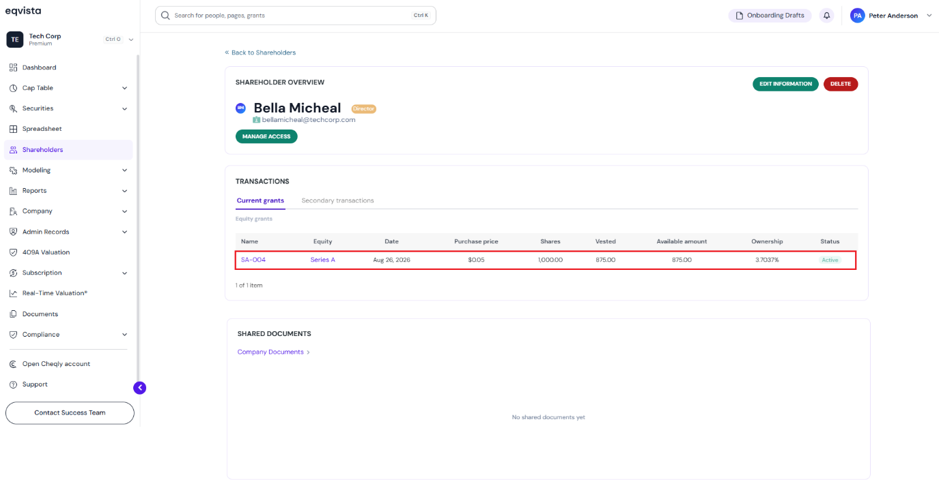
Task: Click the search for people, pages, grants field
Action: click(295, 16)
